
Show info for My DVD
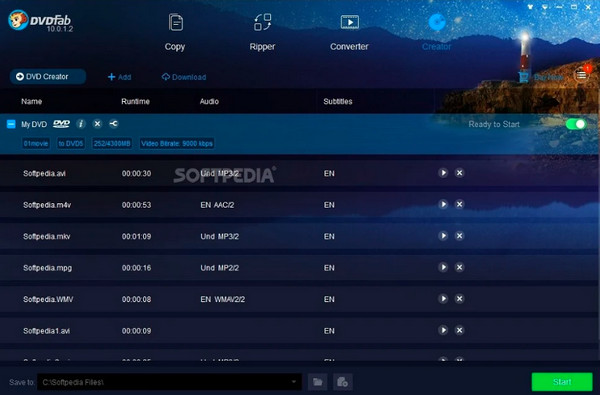pyautogui.click(x=81, y=124)
